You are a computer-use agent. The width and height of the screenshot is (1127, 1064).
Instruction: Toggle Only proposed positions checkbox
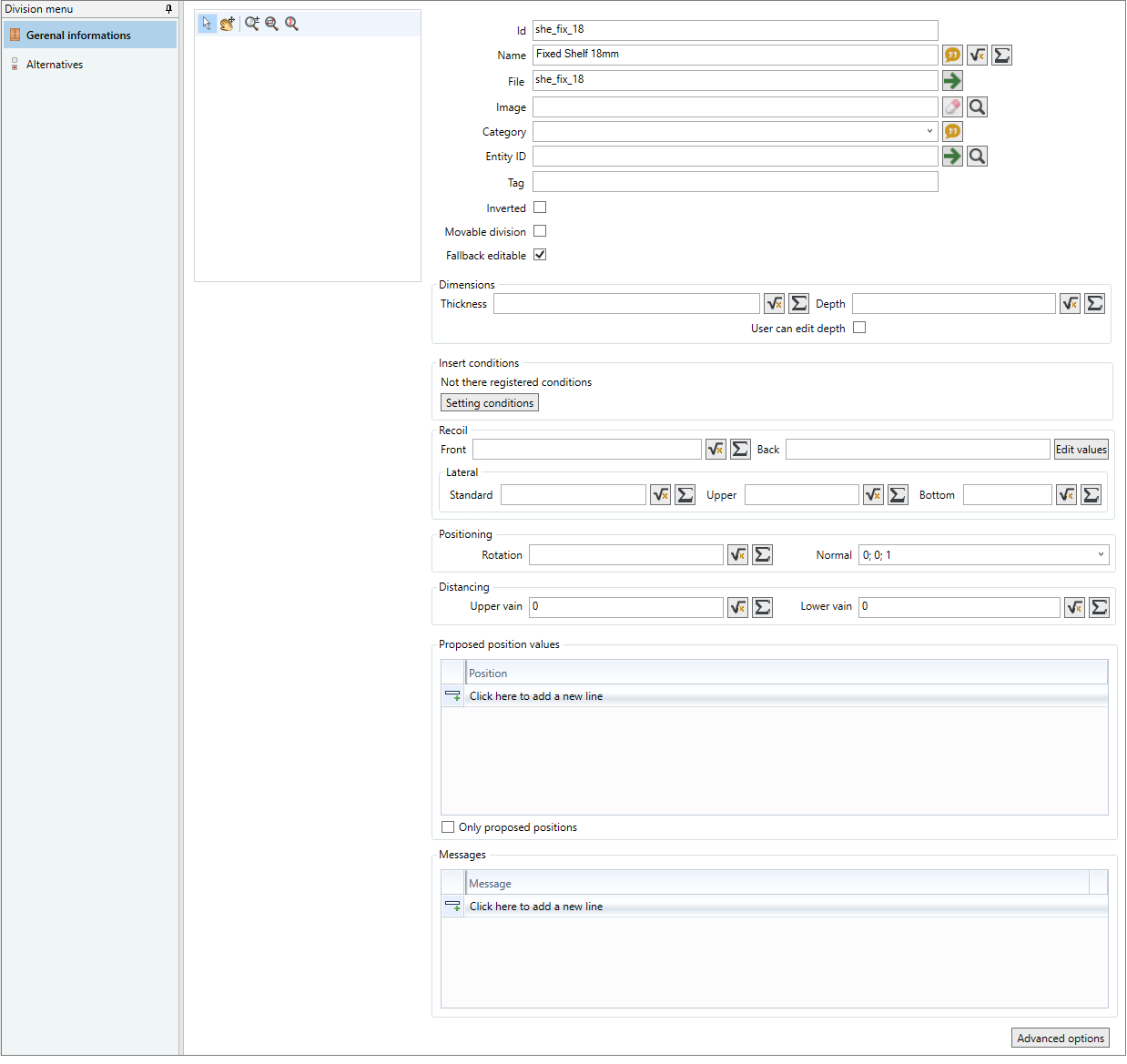[448, 827]
